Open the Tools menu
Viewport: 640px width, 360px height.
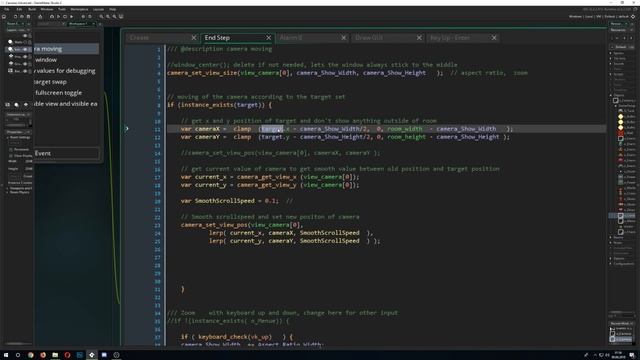coord(62,9)
